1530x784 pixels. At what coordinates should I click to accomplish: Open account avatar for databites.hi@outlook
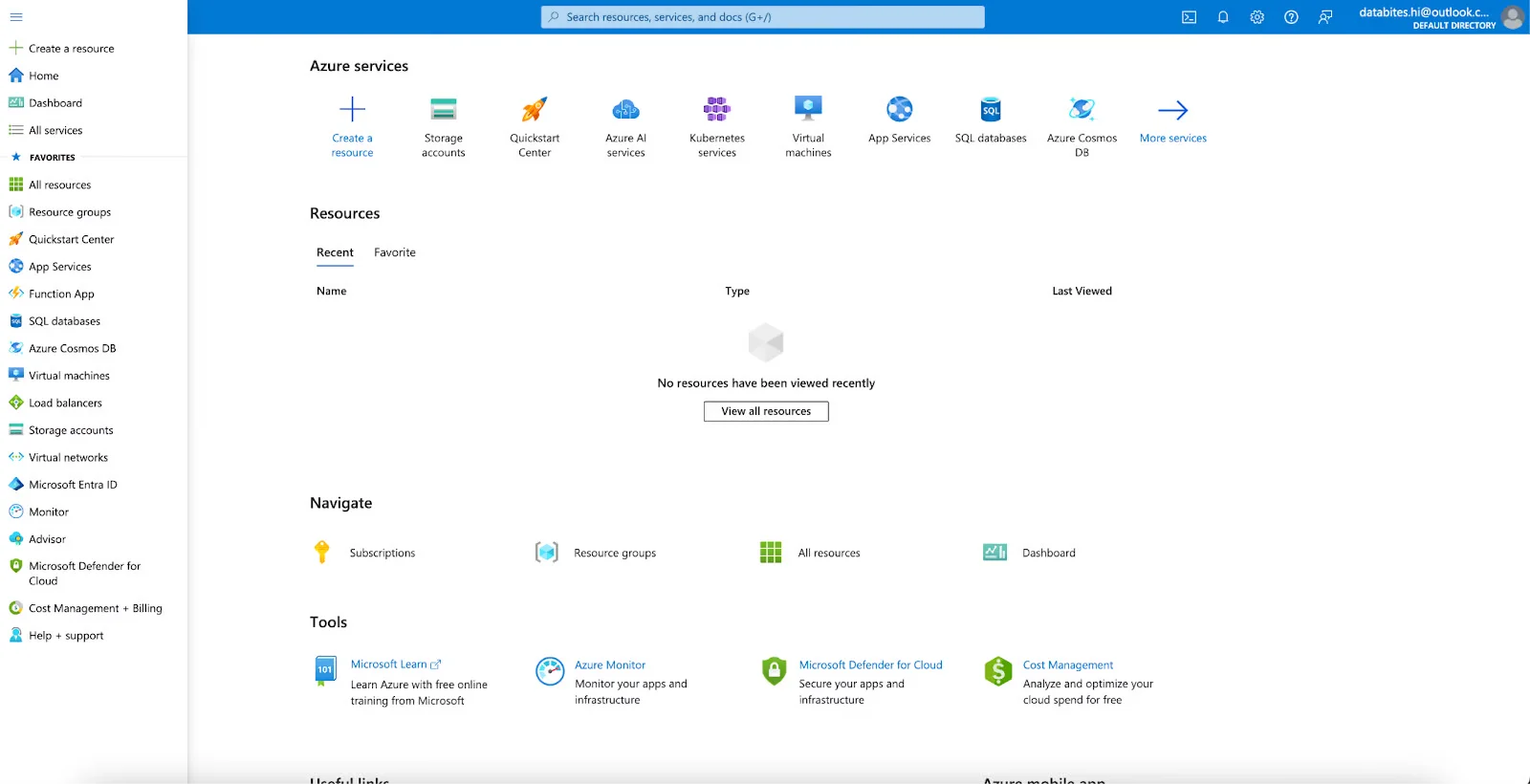(1513, 17)
